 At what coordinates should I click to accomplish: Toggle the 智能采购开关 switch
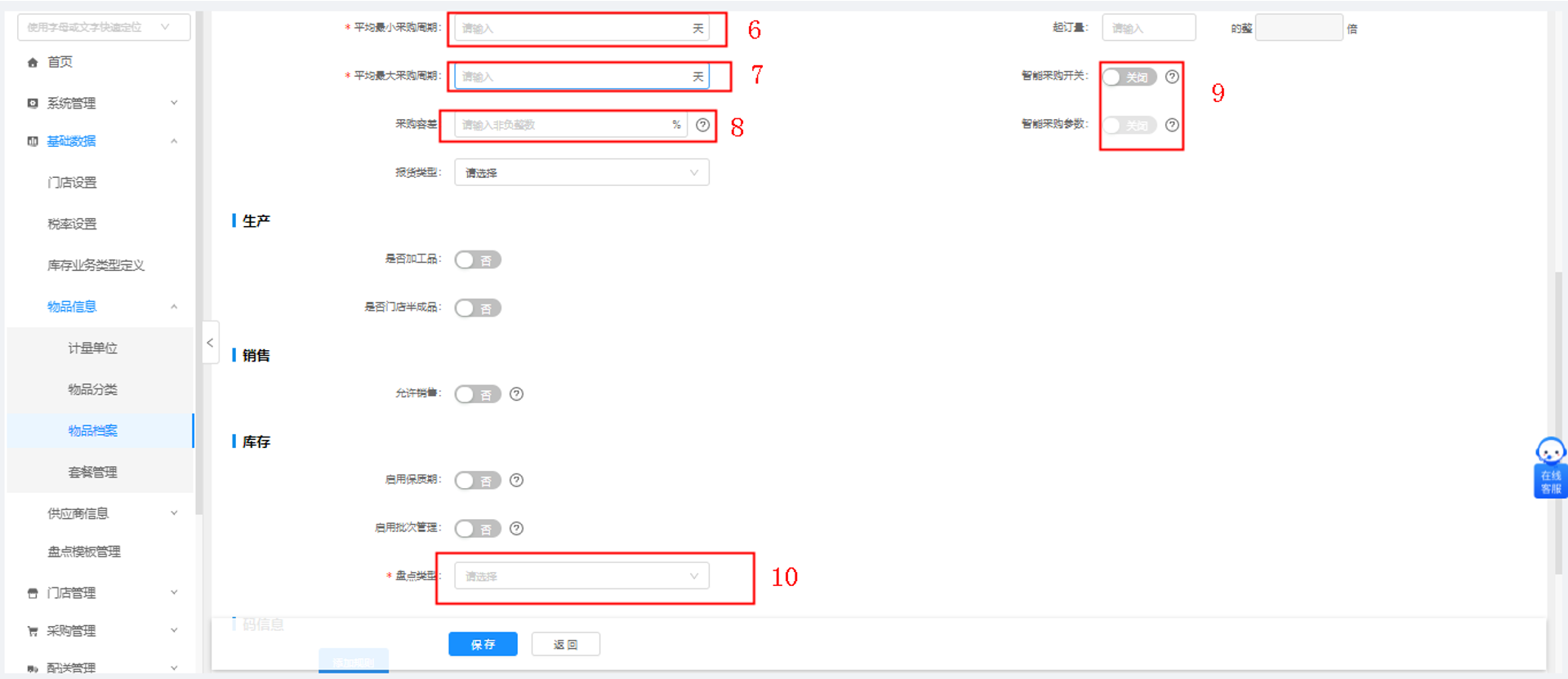(x=1129, y=77)
